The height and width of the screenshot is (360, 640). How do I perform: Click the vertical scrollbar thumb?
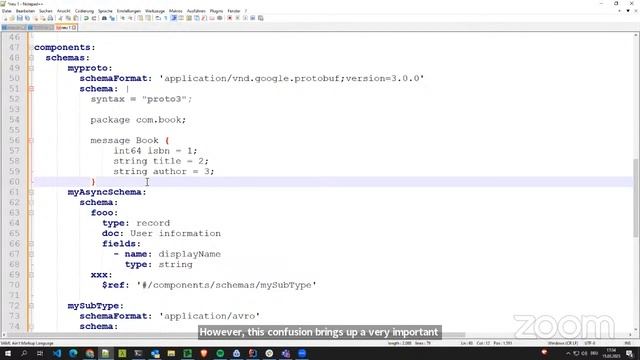click(x=636, y=198)
